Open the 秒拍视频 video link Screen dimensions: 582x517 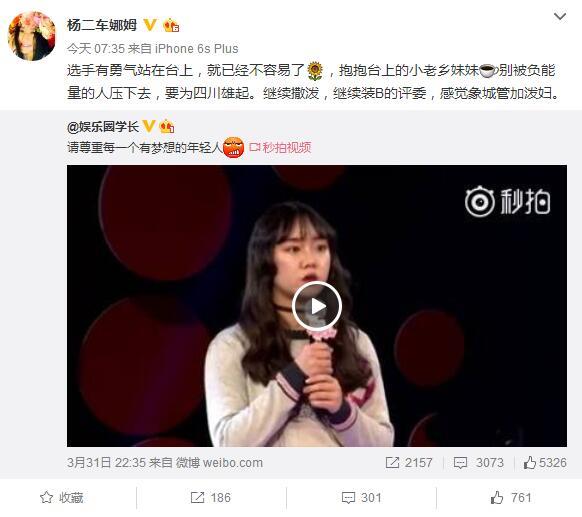[x=280, y=147]
